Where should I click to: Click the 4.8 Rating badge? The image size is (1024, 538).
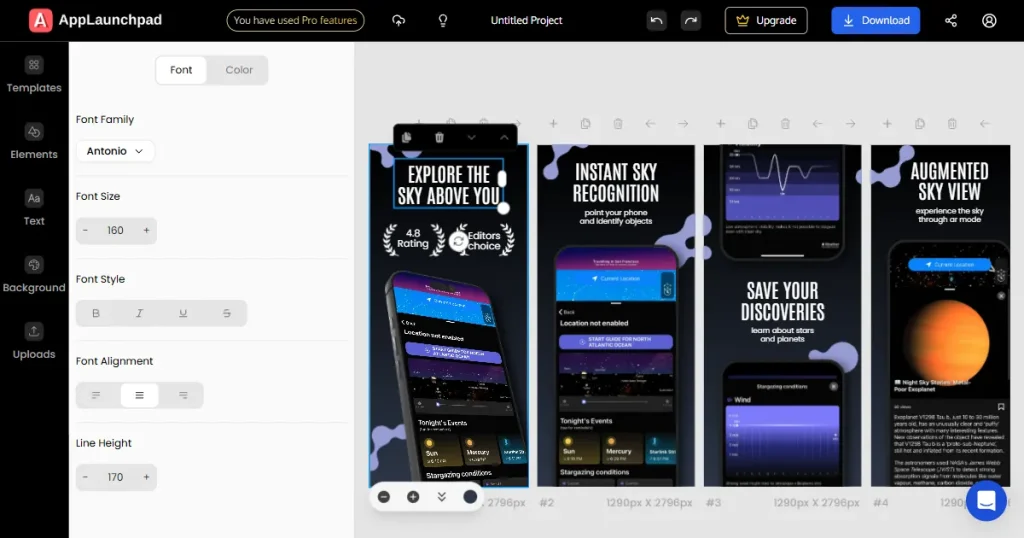[x=413, y=239]
